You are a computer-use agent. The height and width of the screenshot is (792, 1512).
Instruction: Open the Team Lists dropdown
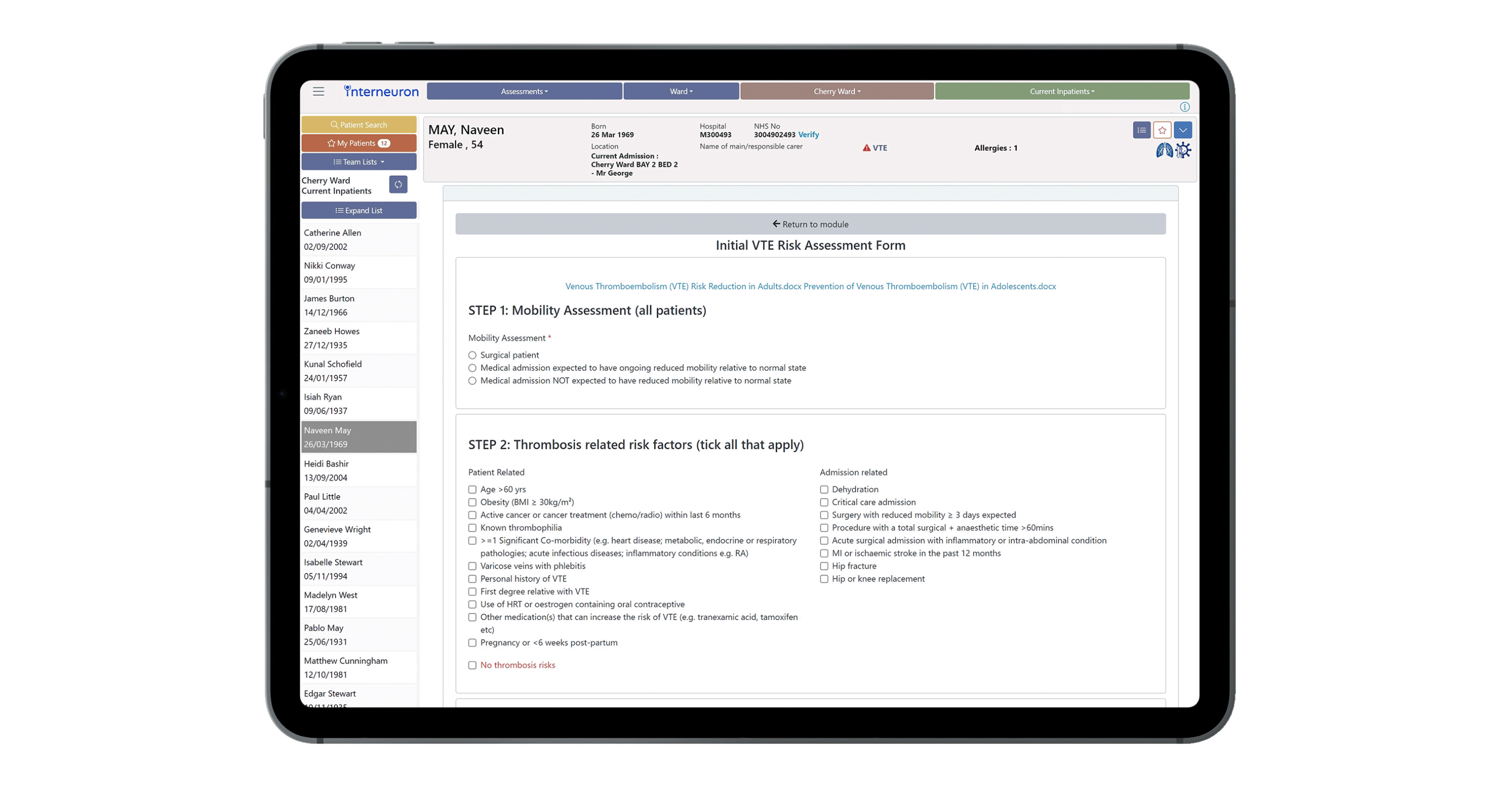click(x=358, y=162)
